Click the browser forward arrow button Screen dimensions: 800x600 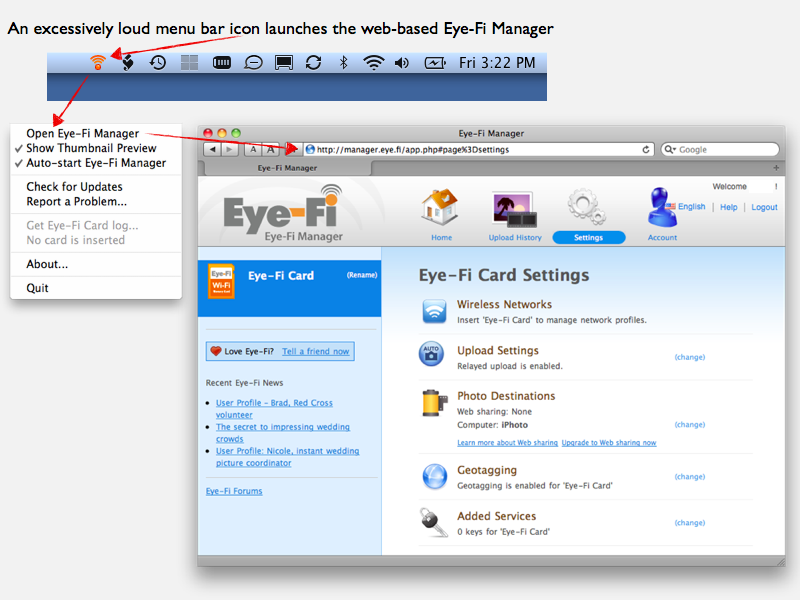230,149
